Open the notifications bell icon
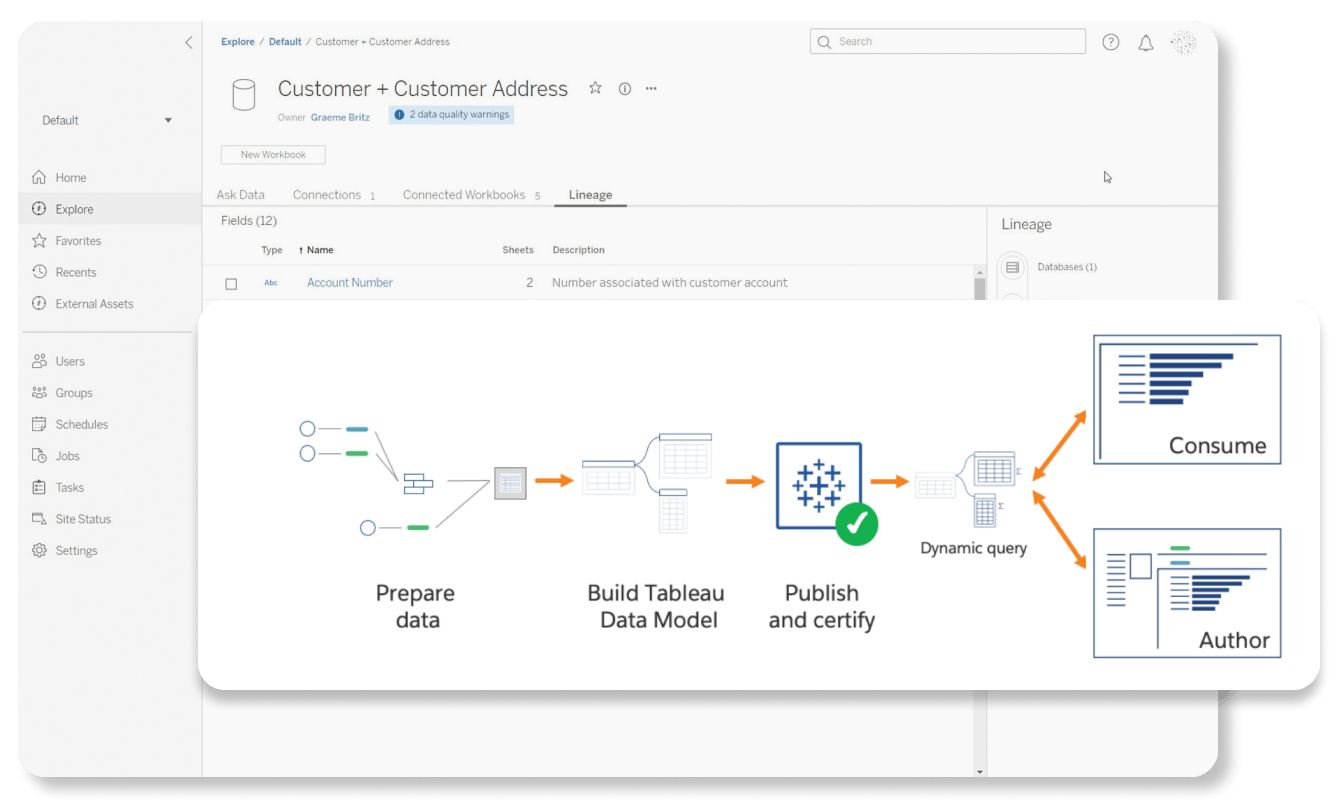Screen dimensions: 1335x801 click(x=1146, y=42)
